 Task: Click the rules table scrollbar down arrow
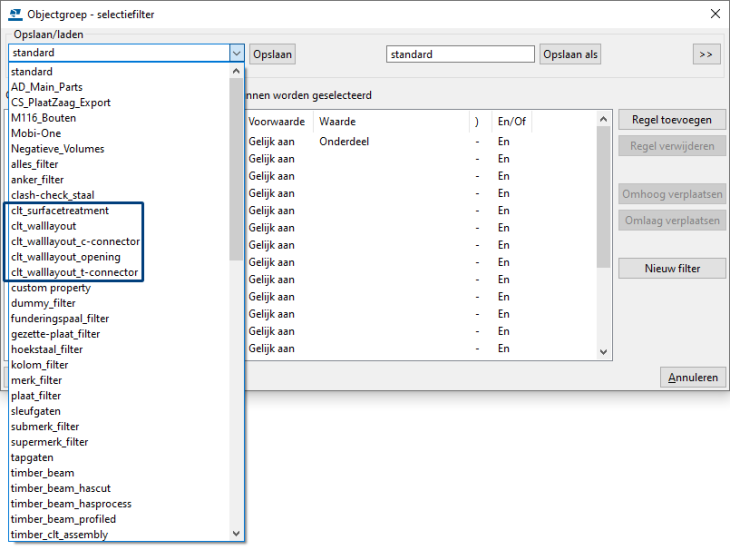[602, 352]
